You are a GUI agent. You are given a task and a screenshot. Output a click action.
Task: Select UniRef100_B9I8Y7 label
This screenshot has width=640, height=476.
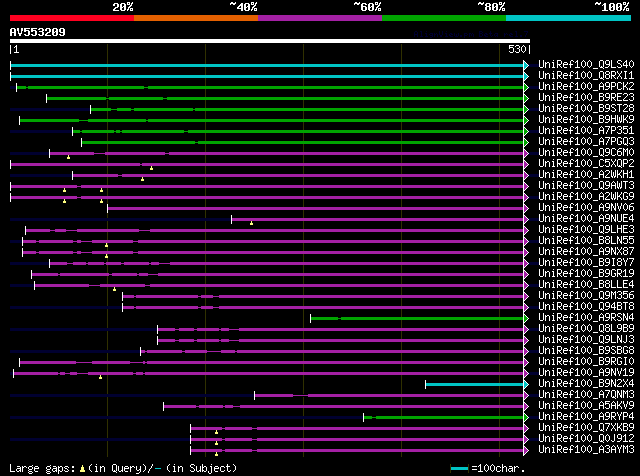click(586, 262)
